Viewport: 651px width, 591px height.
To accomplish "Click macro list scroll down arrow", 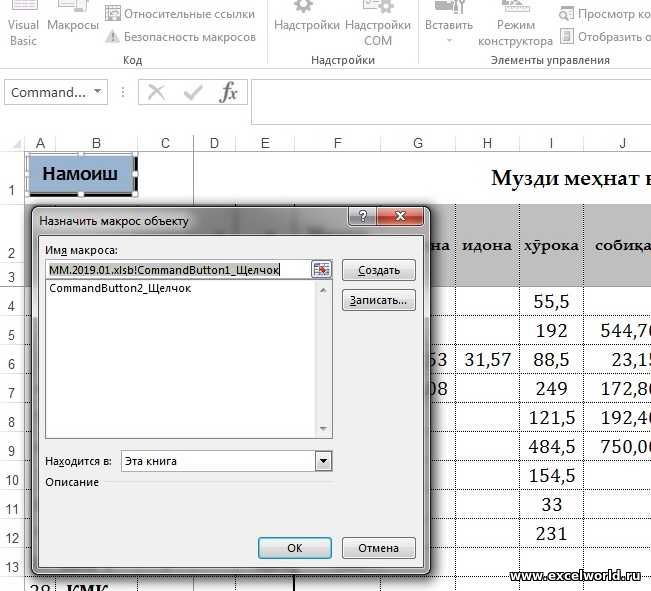I will [x=323, y=429].
